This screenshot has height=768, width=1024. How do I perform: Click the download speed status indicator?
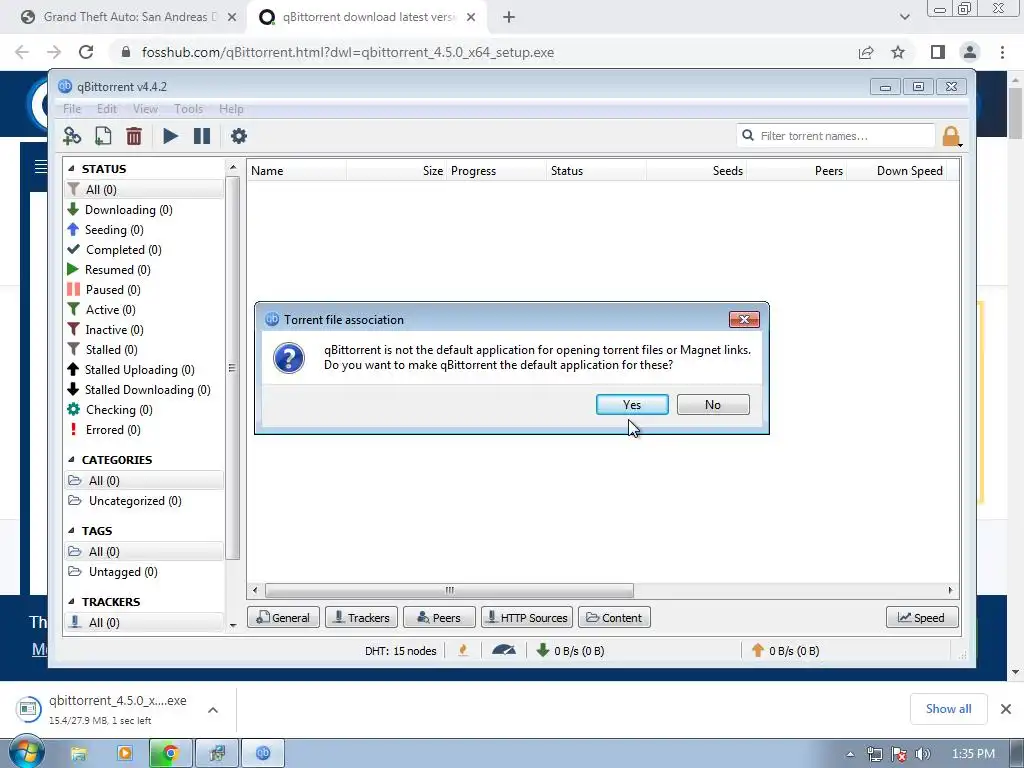click(x=570, y=650)
